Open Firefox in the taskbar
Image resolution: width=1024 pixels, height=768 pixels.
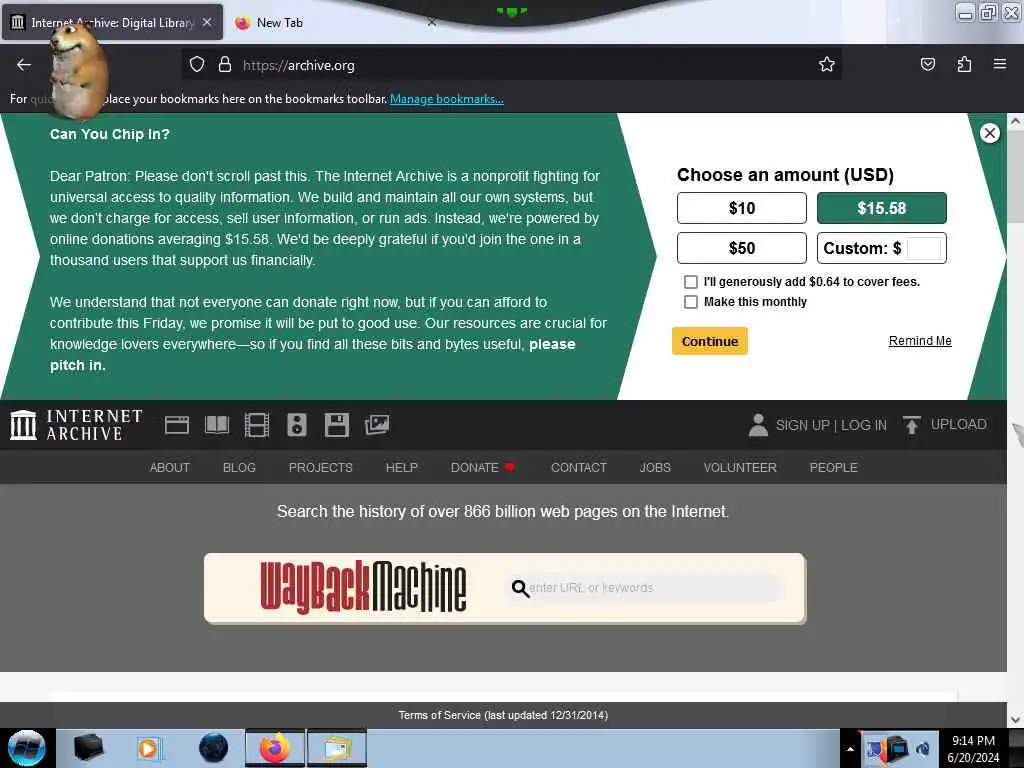pos(275,748)
